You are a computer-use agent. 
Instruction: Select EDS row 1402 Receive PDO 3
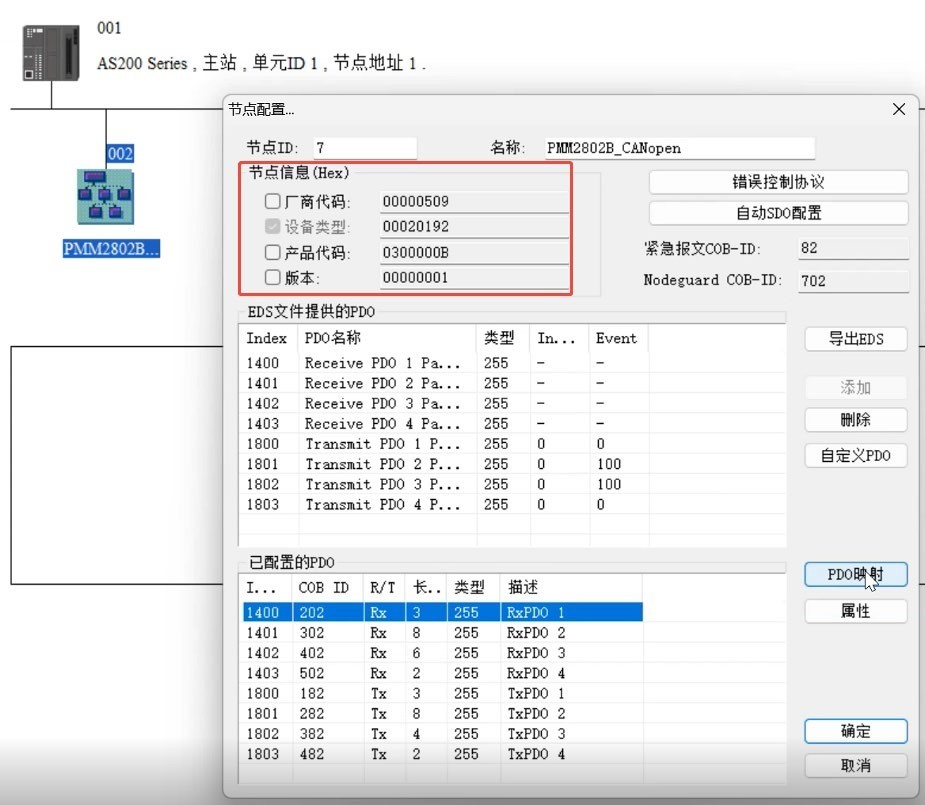coord(512,403)
